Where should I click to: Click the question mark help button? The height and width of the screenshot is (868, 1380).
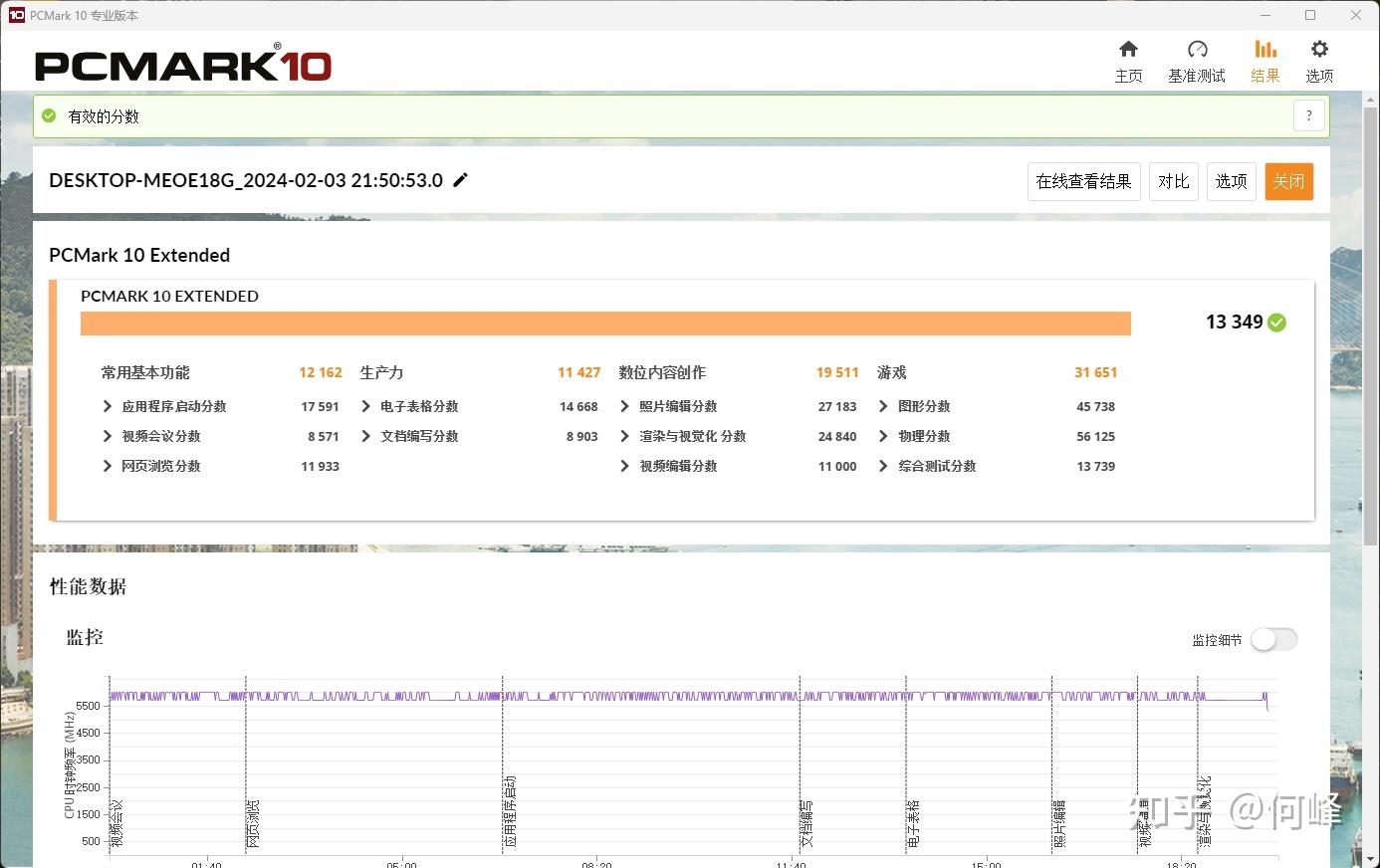click(1309, 115)
